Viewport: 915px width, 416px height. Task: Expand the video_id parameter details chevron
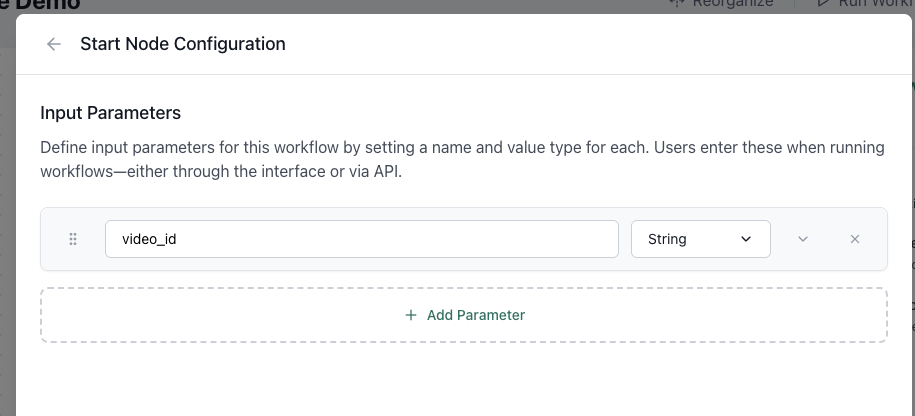(803, 239)
